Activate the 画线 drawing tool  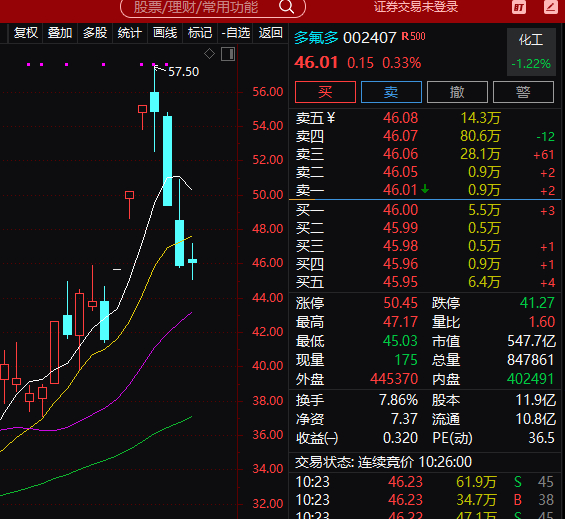pyautogui.click(x=165, y=33)
